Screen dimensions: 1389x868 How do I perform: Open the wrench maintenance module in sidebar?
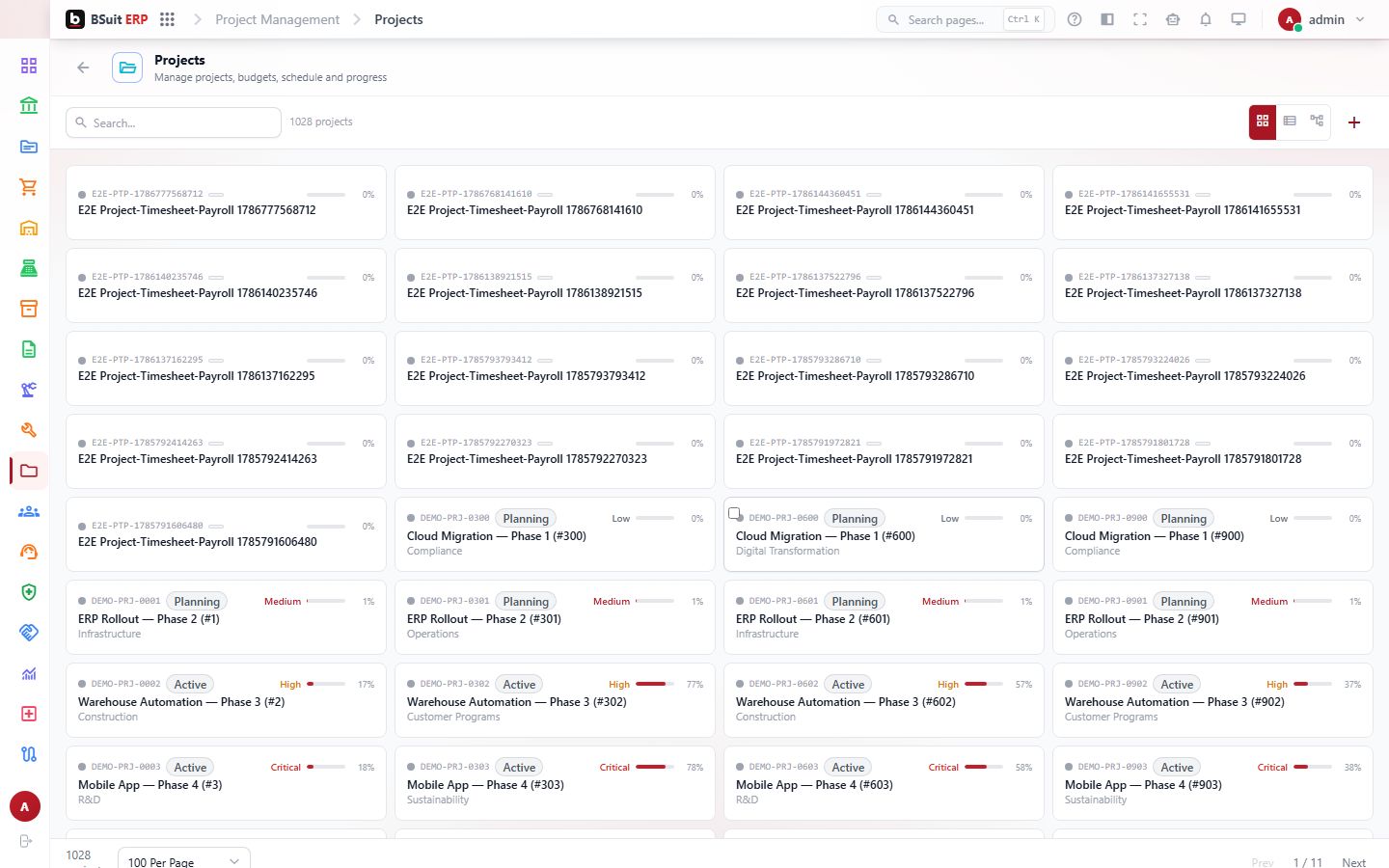click(x=29, y=430)
